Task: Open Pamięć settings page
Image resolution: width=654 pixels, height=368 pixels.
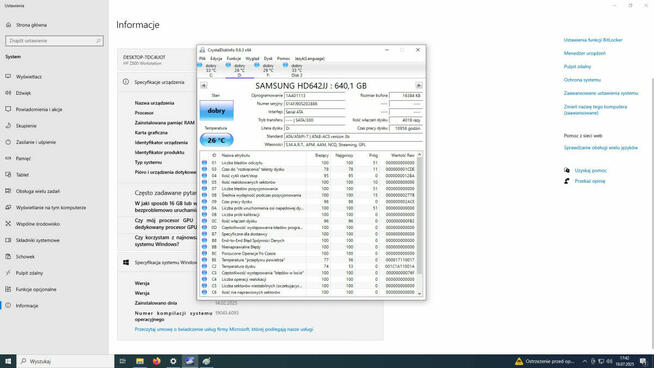Action: (23, 159)
